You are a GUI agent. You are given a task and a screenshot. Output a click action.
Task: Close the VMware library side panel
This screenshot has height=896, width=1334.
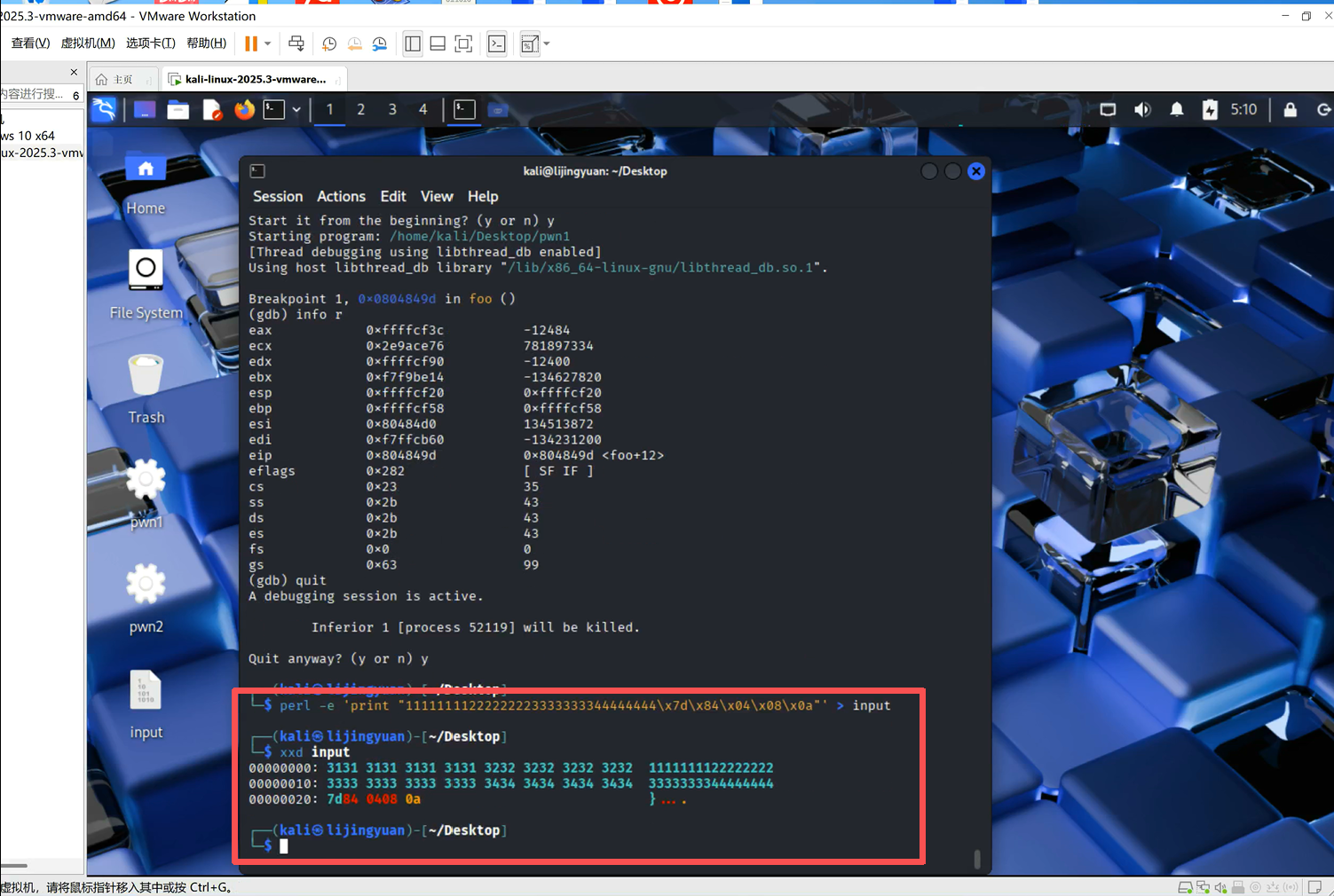(x=74, y=72)
